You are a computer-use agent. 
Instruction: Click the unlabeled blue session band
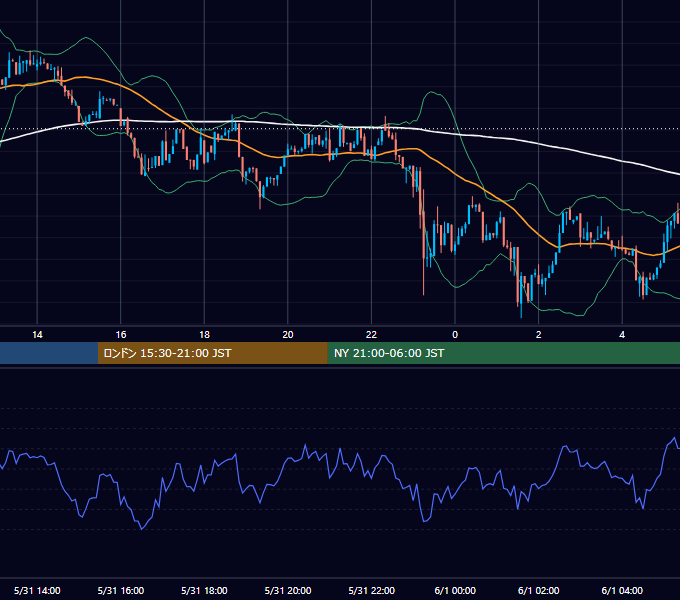(x=49, y=353)
